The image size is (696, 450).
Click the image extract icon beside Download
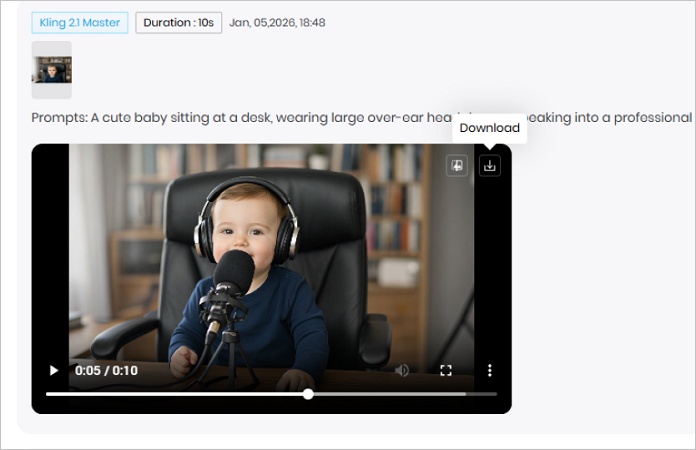point(457,166)
